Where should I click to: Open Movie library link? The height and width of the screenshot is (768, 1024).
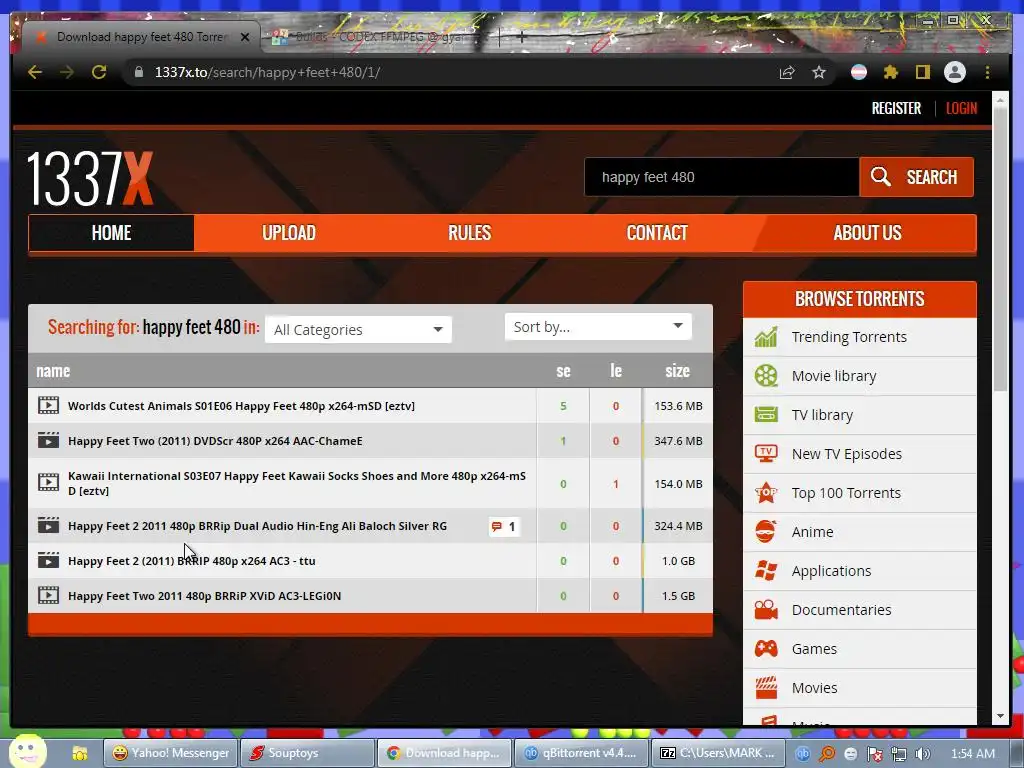coord(834,376)
